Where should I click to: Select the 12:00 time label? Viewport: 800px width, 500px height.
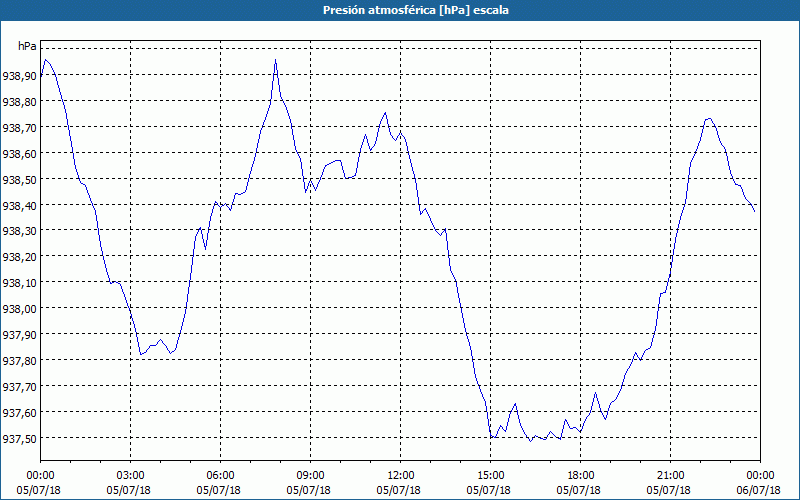point(401,476)
